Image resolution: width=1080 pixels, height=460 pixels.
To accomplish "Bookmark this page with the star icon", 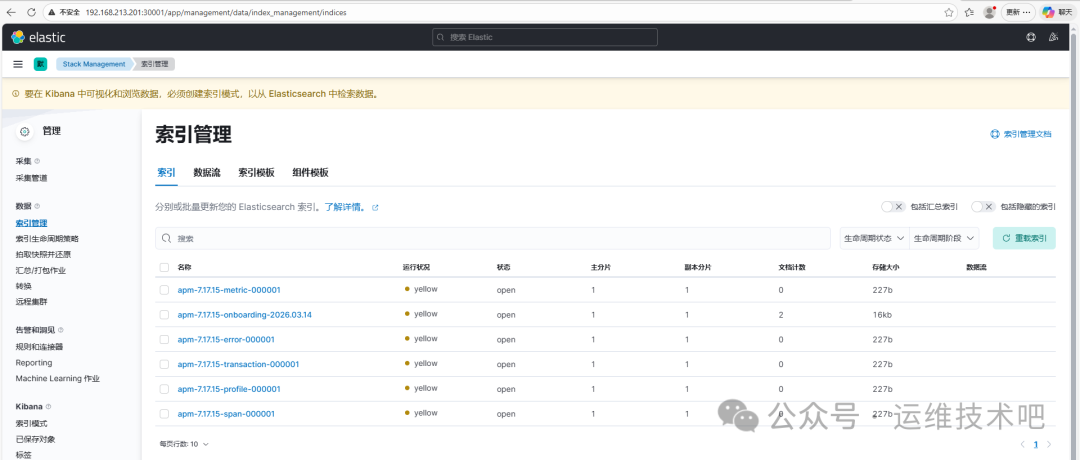I will 949,12.
